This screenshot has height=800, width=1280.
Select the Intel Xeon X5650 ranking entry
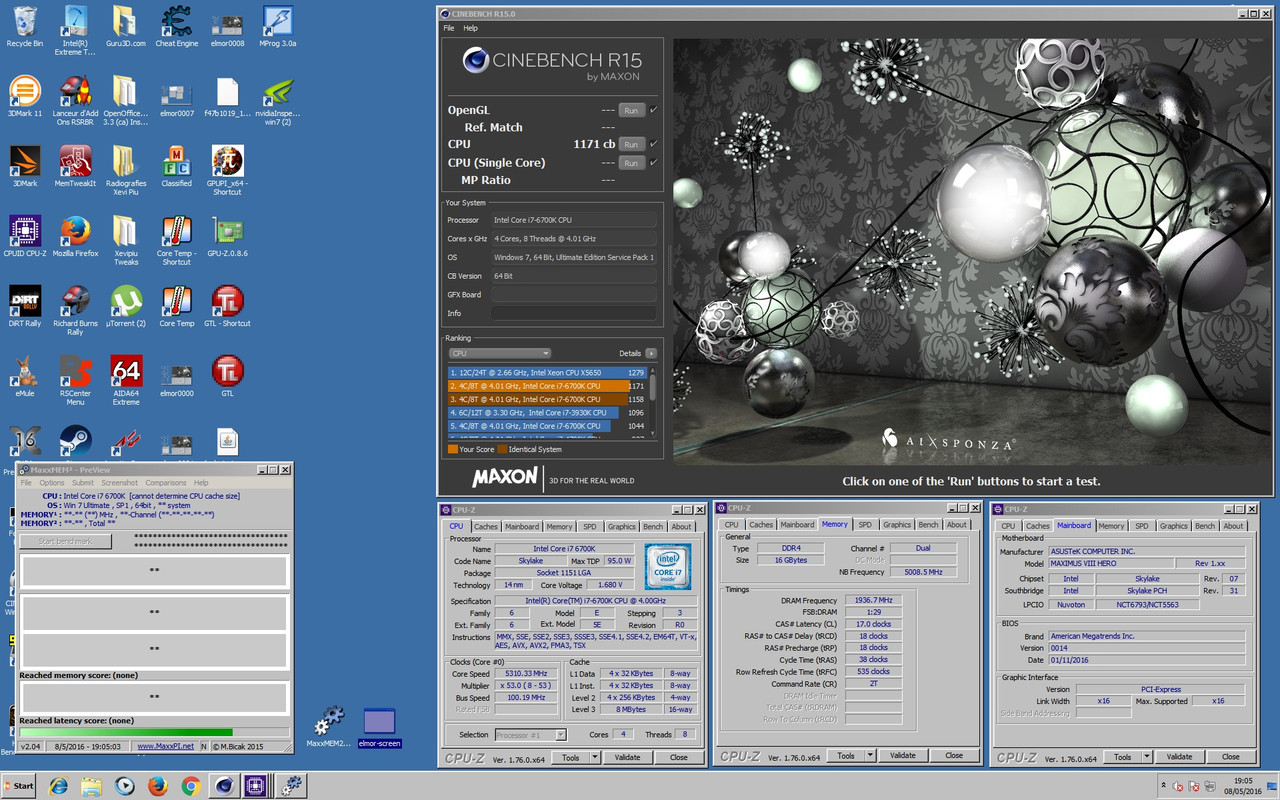pos(547,373)
